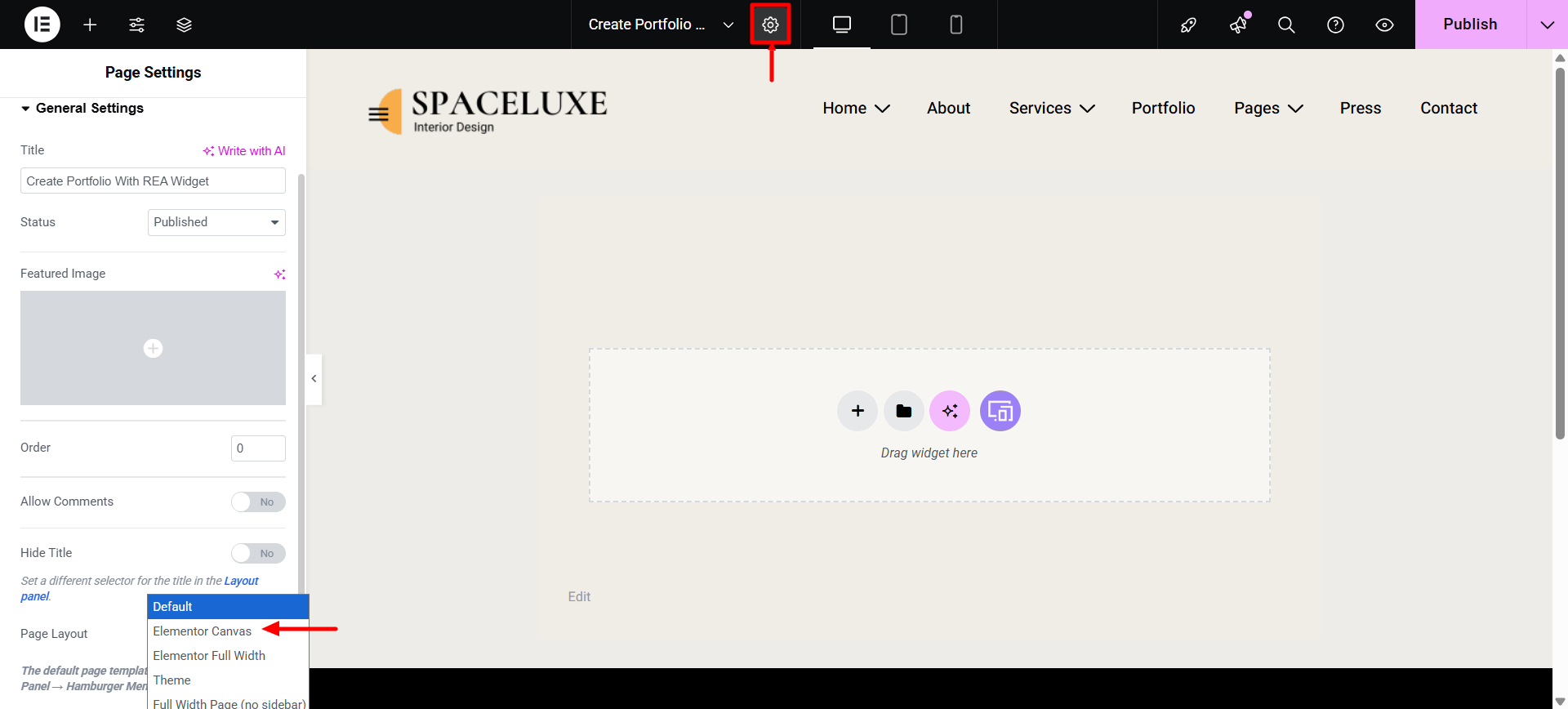
Task: Open the Publish options arrow
Action: coord(1547,25)
